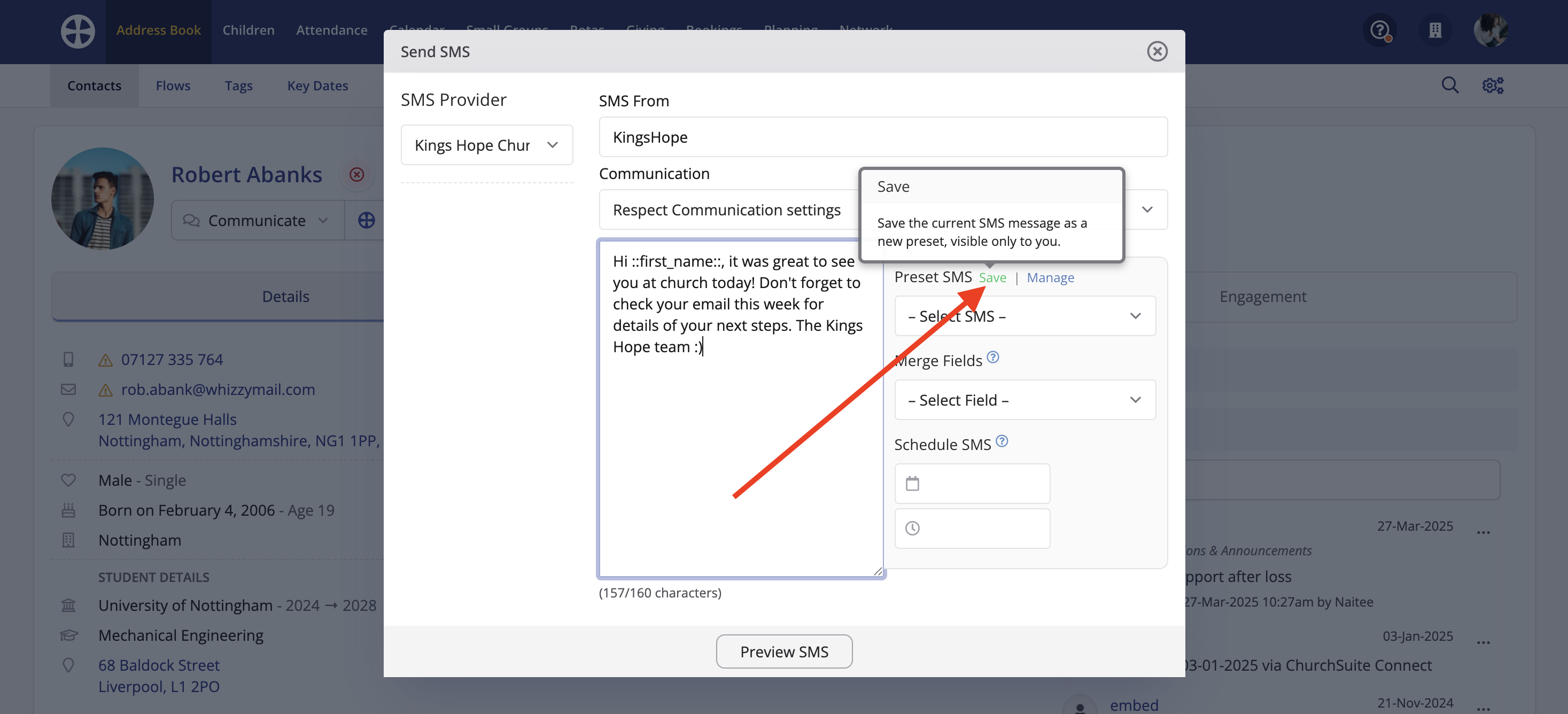Open the Respect Communication settings dropdown
Image resolution: width=1568 pixels, height=714 pixels.
coord(883,209)
